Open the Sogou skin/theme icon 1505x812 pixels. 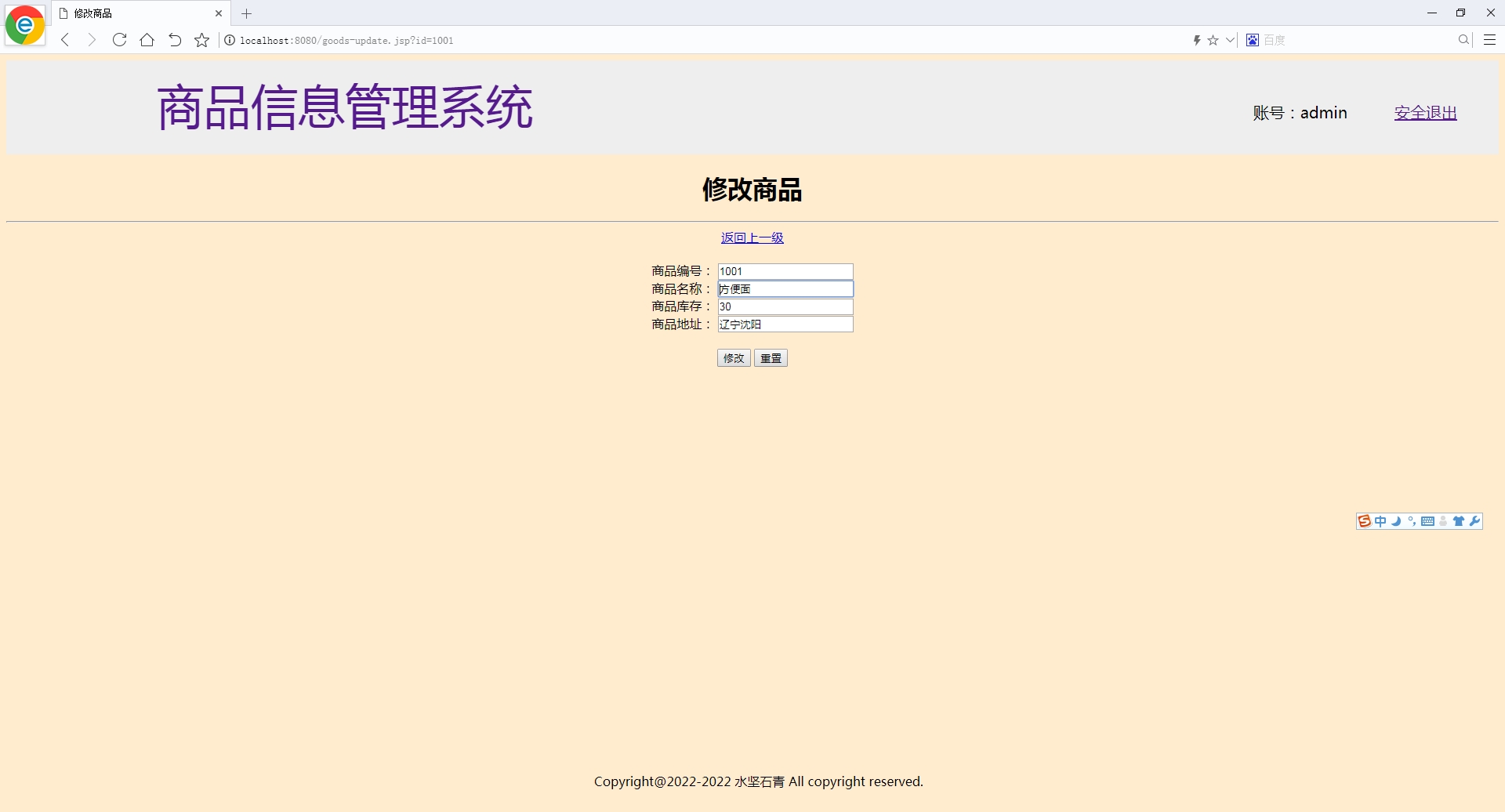pyautogui.click(x=1459, y=520)
